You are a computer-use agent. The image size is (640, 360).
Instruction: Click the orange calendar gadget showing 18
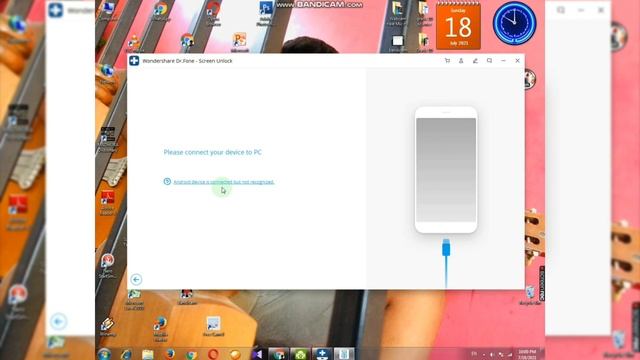coord(458,25)
